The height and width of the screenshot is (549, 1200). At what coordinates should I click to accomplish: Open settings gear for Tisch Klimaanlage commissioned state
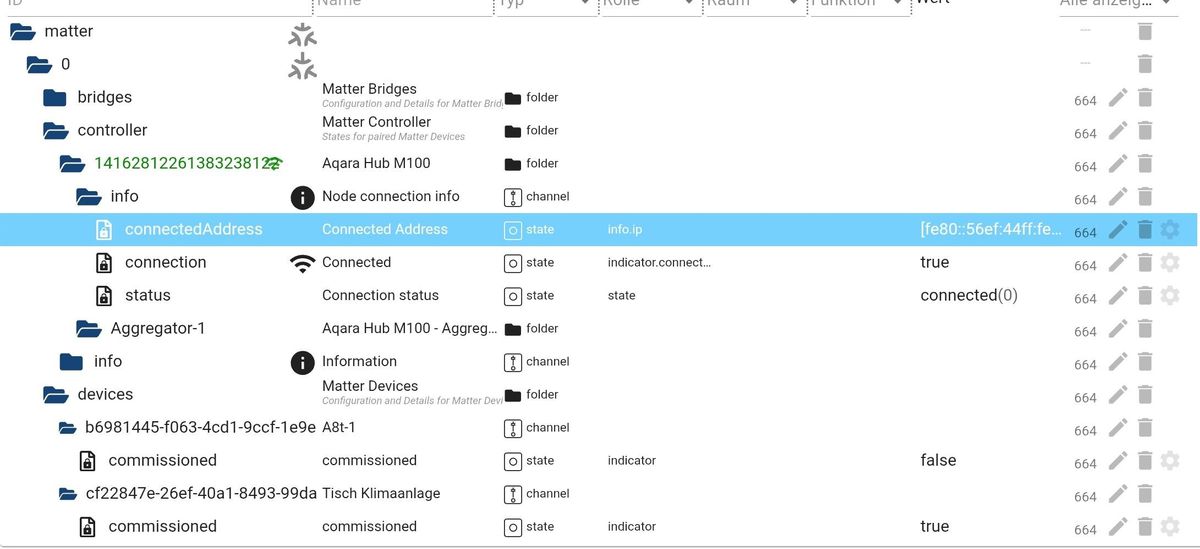(x=1169, y=527)
